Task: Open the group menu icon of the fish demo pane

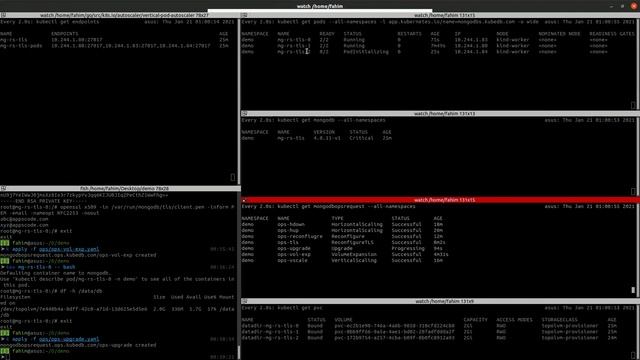Action: [3, 189]
